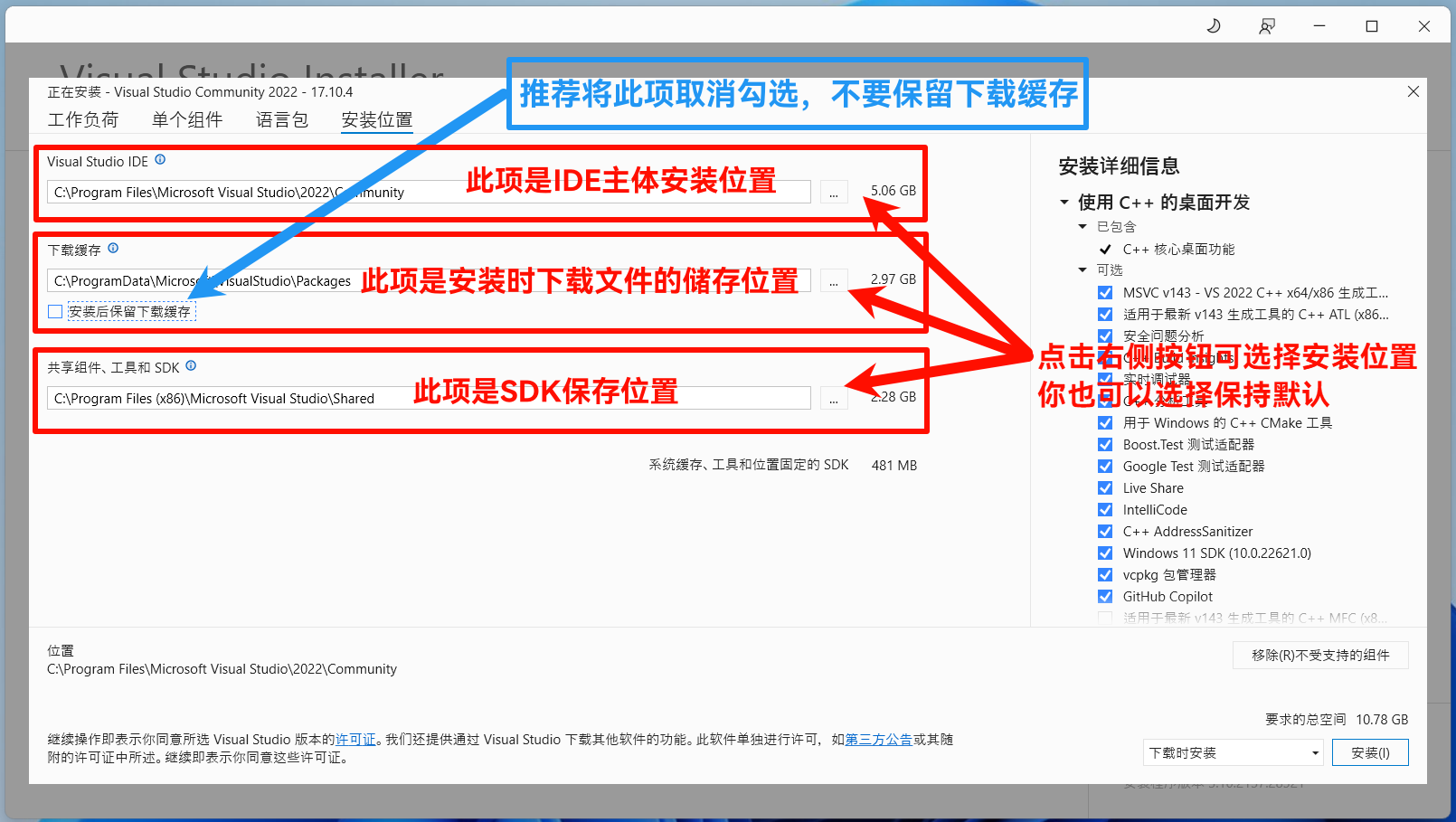The width and height of the screenshot is (1456, 822).
Task: Uncheck C++ AddressSanitizer component
Action: tap(1105, 532)
